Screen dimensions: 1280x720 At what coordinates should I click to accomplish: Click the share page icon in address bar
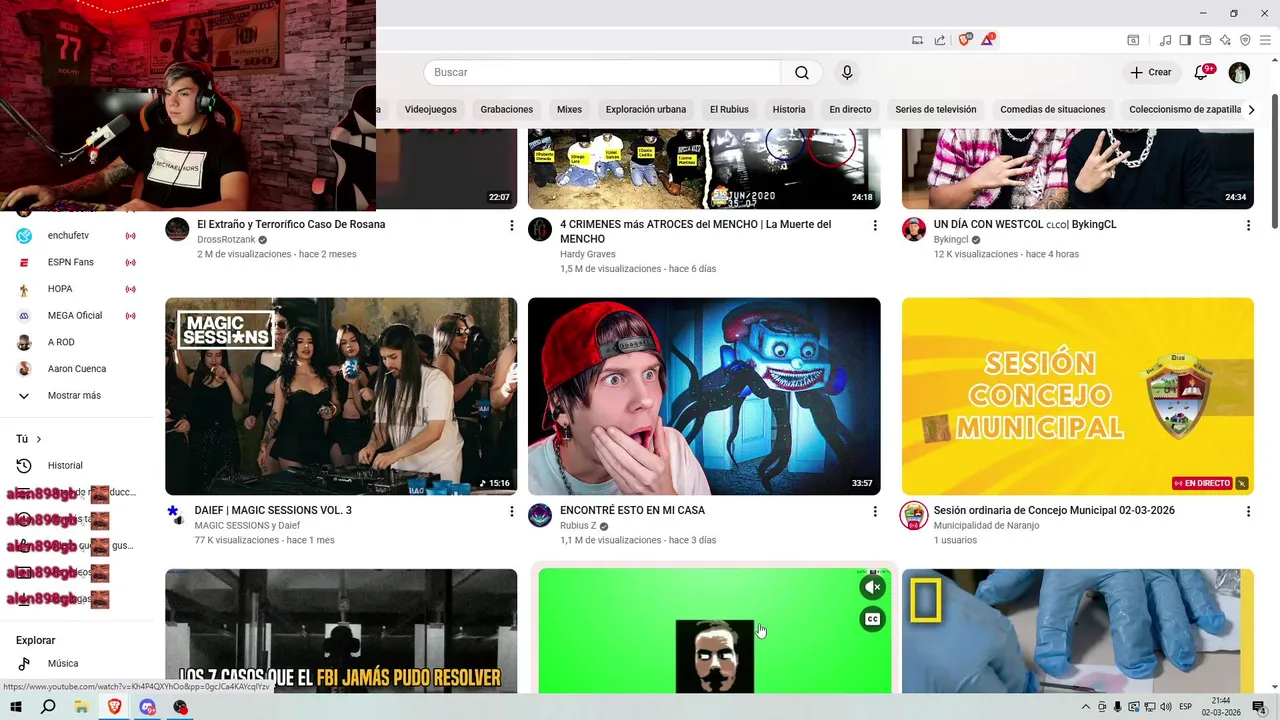pos(940,40)
